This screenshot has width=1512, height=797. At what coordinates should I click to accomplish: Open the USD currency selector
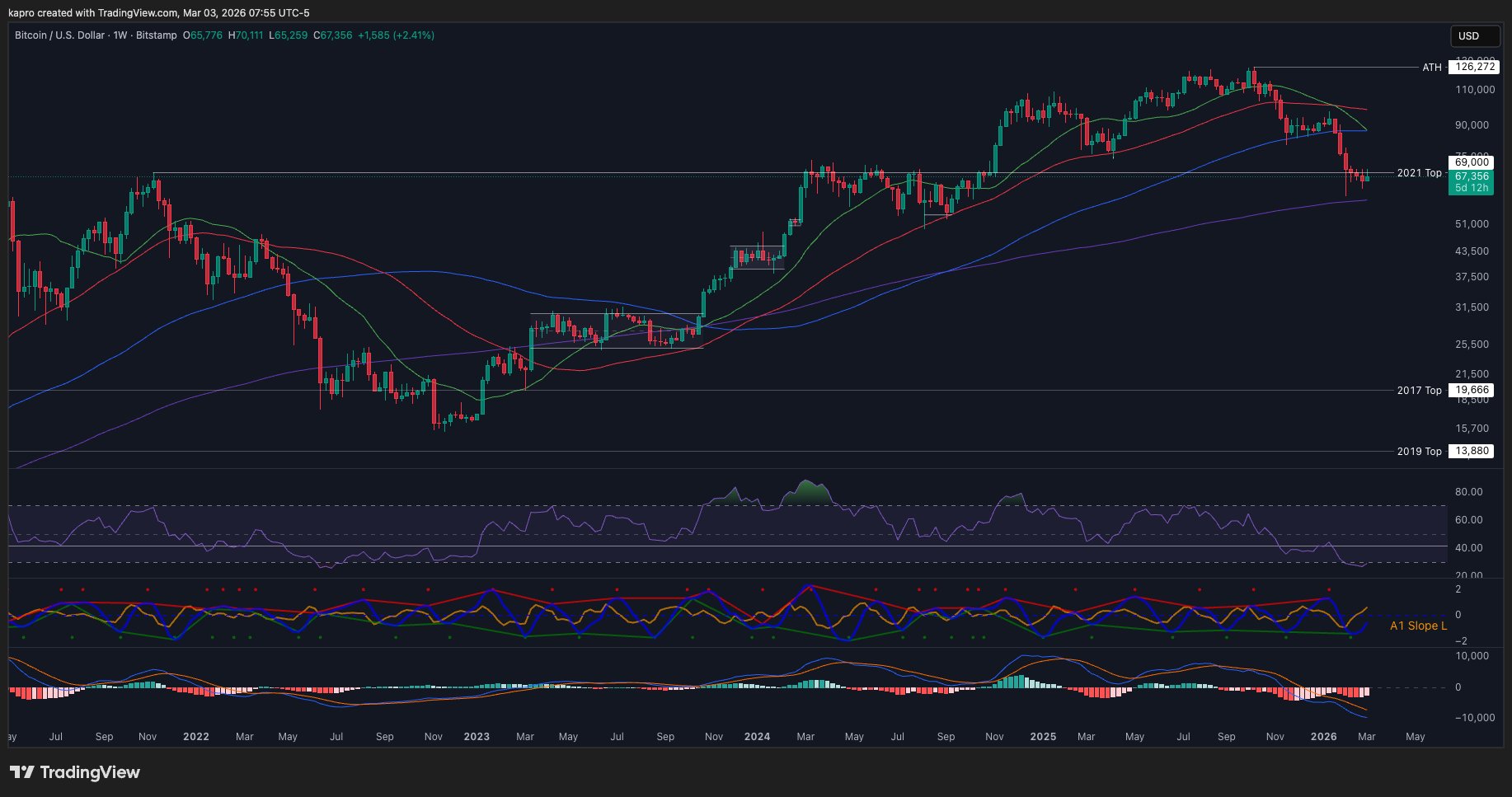tap(1474, 36)
